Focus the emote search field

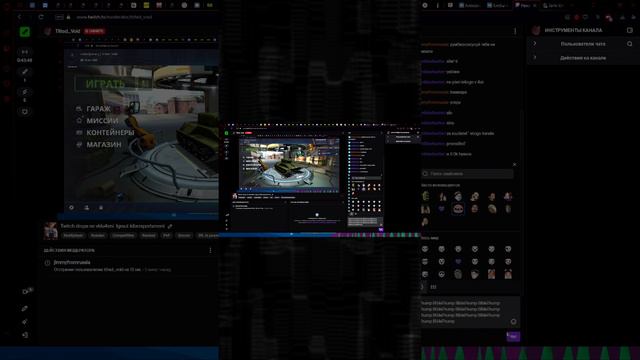[x=467, y=174]
